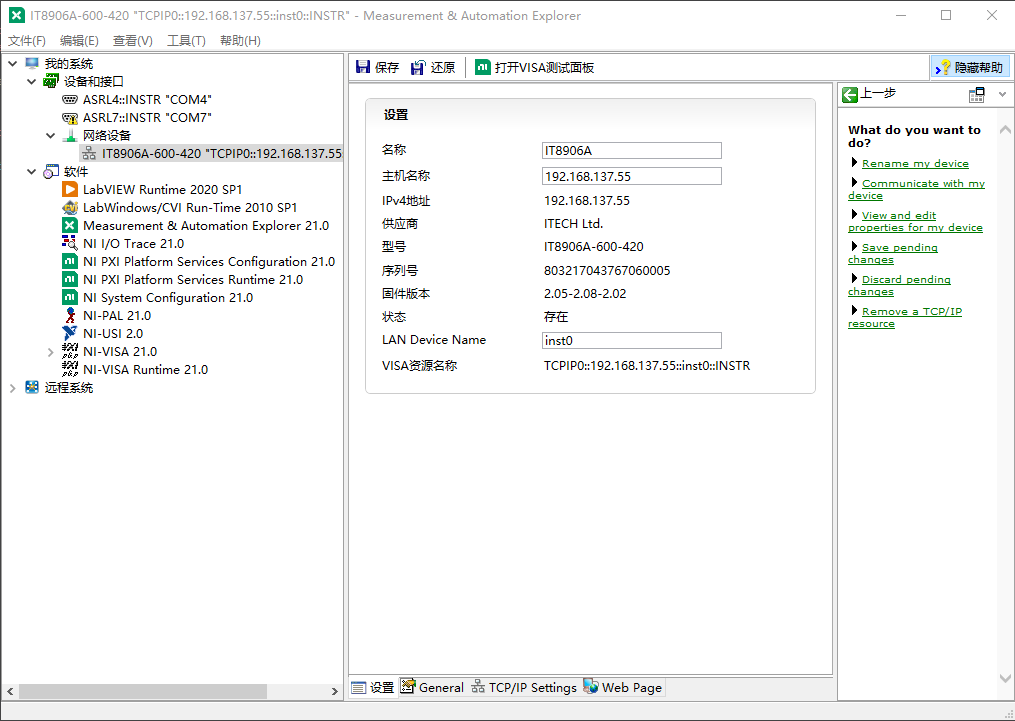The image size is (1015, 721).
Task: Click the Hide Help question mark icon
Action: tap(942, 67)
